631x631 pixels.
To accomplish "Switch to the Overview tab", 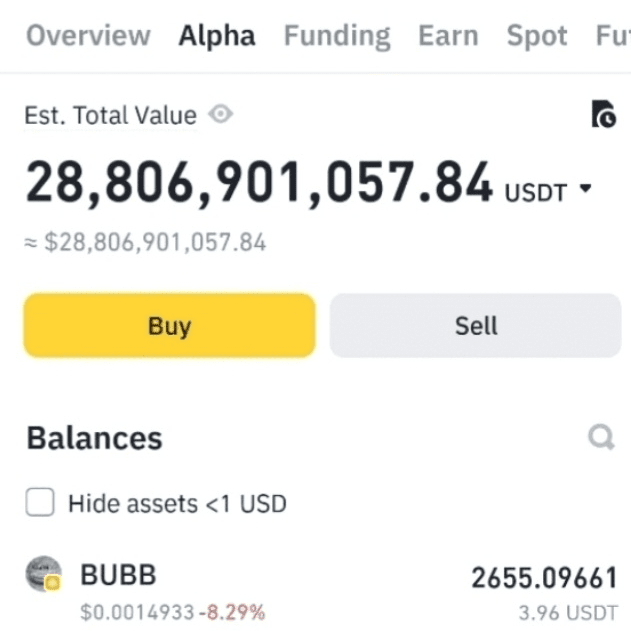I will click(88, 35).
